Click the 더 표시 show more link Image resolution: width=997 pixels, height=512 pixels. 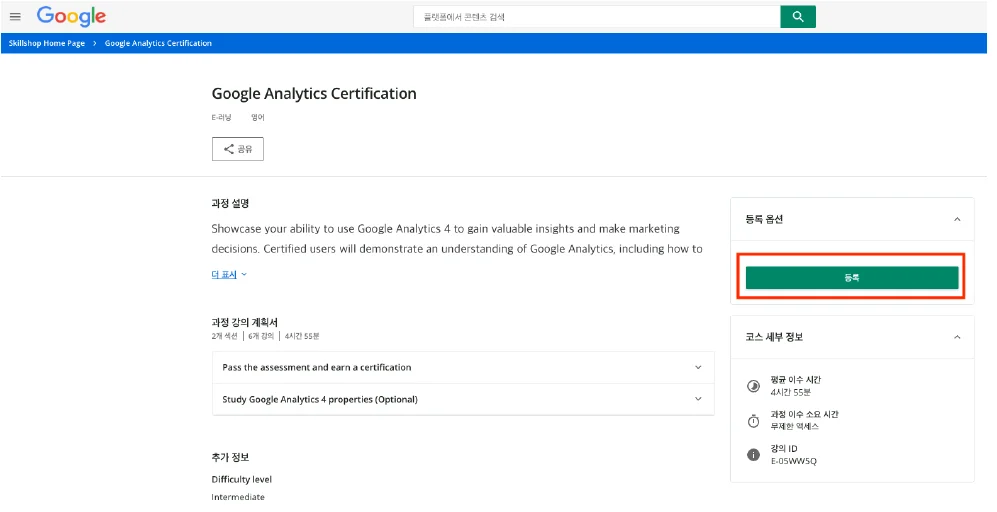224,275
